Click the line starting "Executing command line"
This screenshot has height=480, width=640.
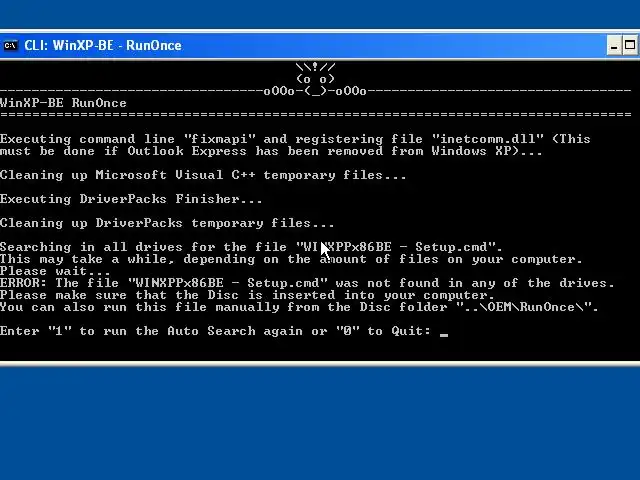click(x=295, y=139)
